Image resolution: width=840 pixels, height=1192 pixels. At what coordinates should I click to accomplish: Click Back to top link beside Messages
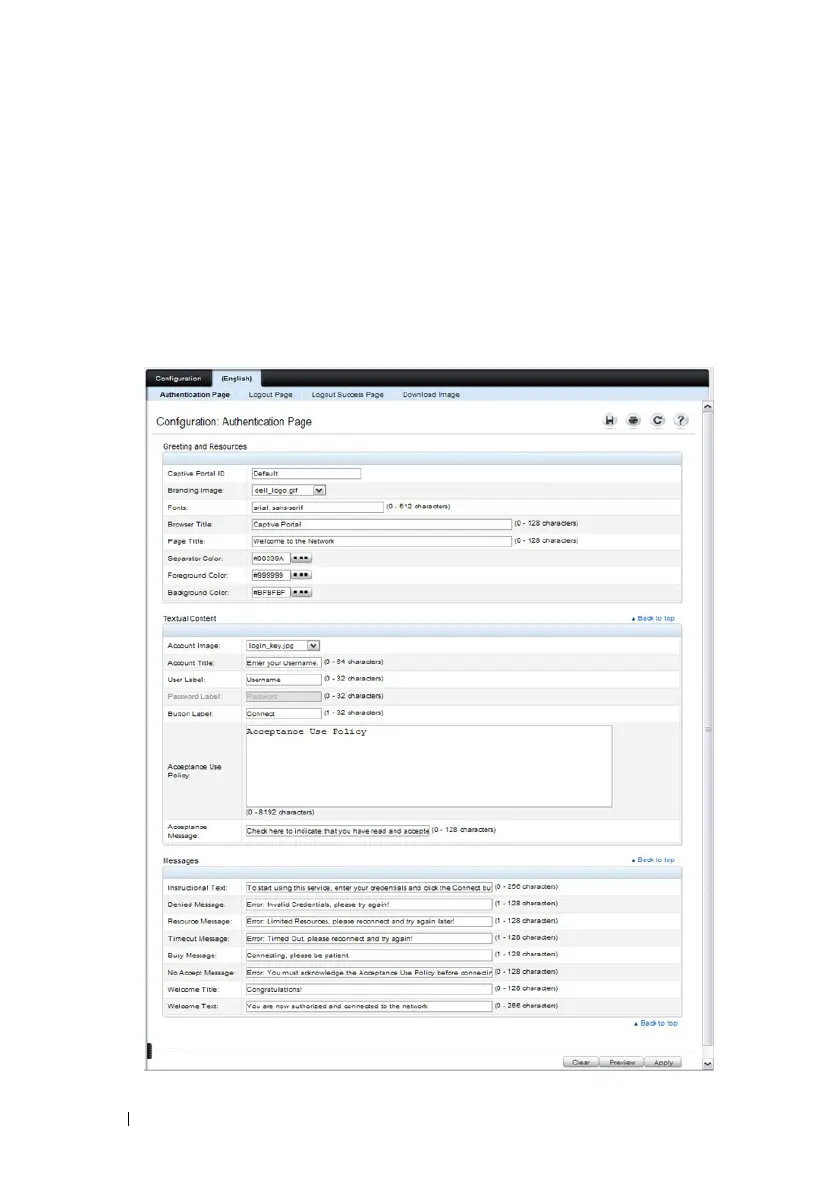(655, 860)
